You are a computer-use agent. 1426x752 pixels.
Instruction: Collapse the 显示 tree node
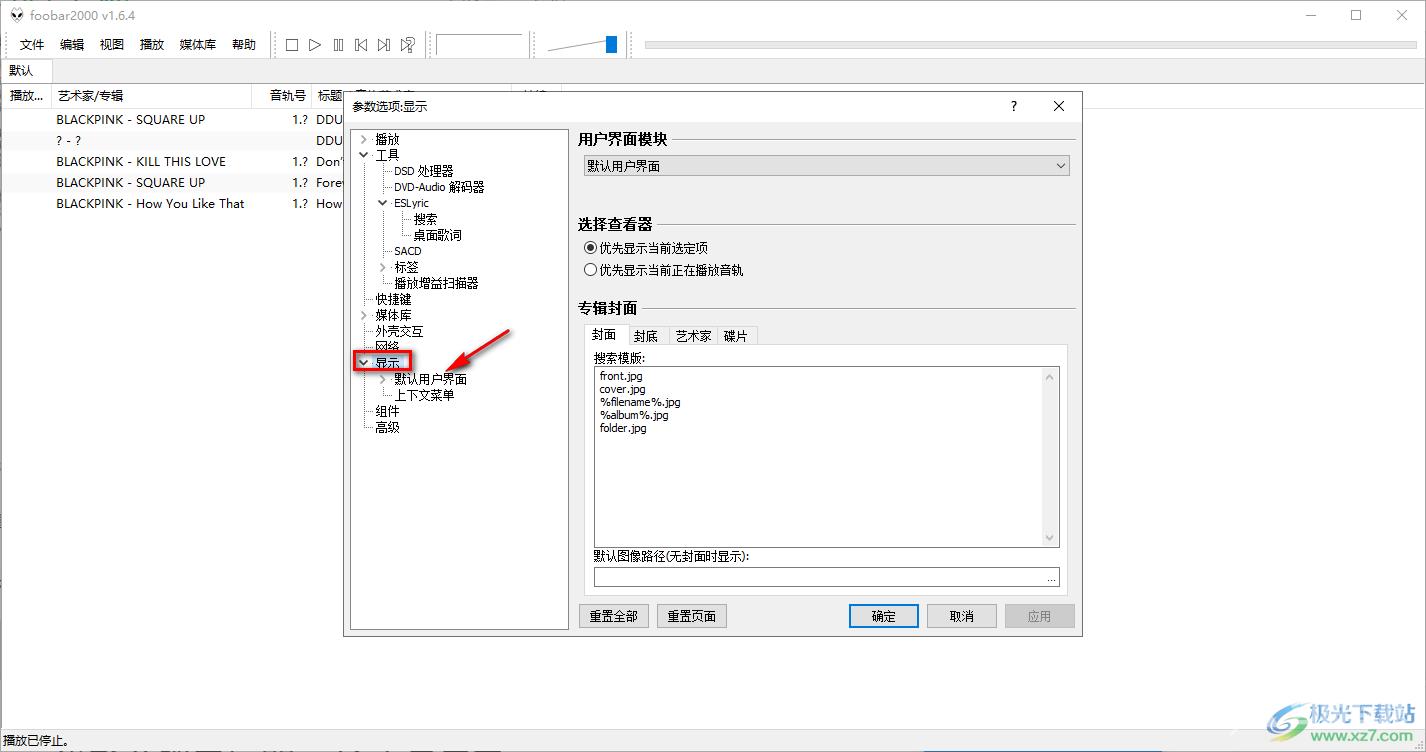click(x=363, y=363)
